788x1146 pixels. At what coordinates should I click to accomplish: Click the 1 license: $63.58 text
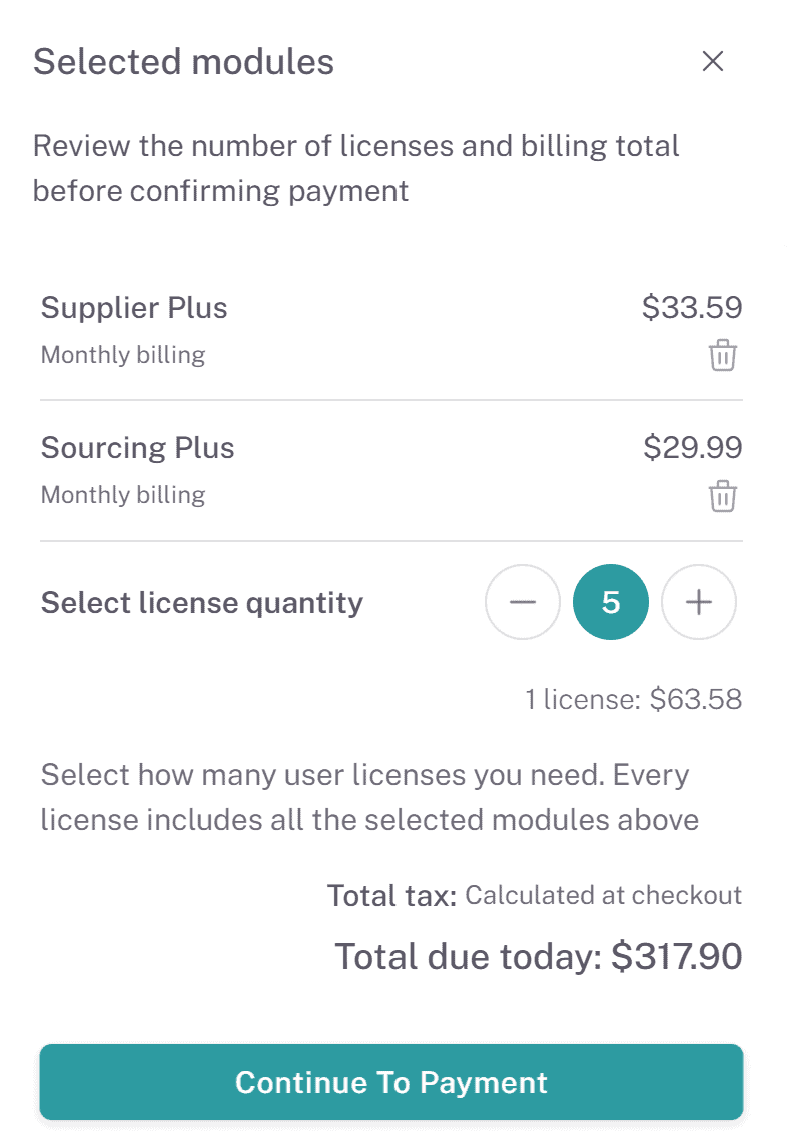point(634,699)
